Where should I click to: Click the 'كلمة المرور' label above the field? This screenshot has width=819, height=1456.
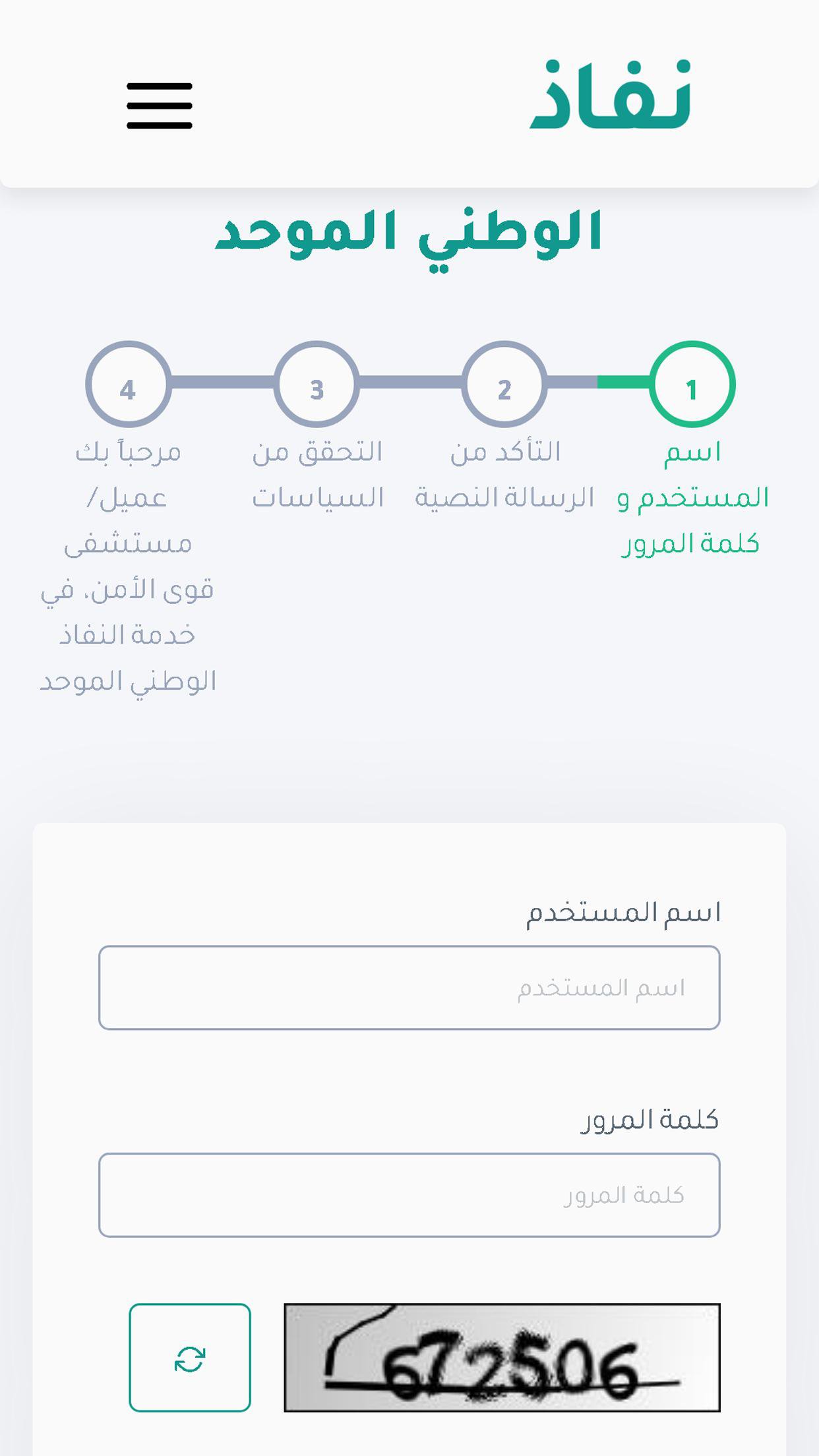click(650, 1120)
